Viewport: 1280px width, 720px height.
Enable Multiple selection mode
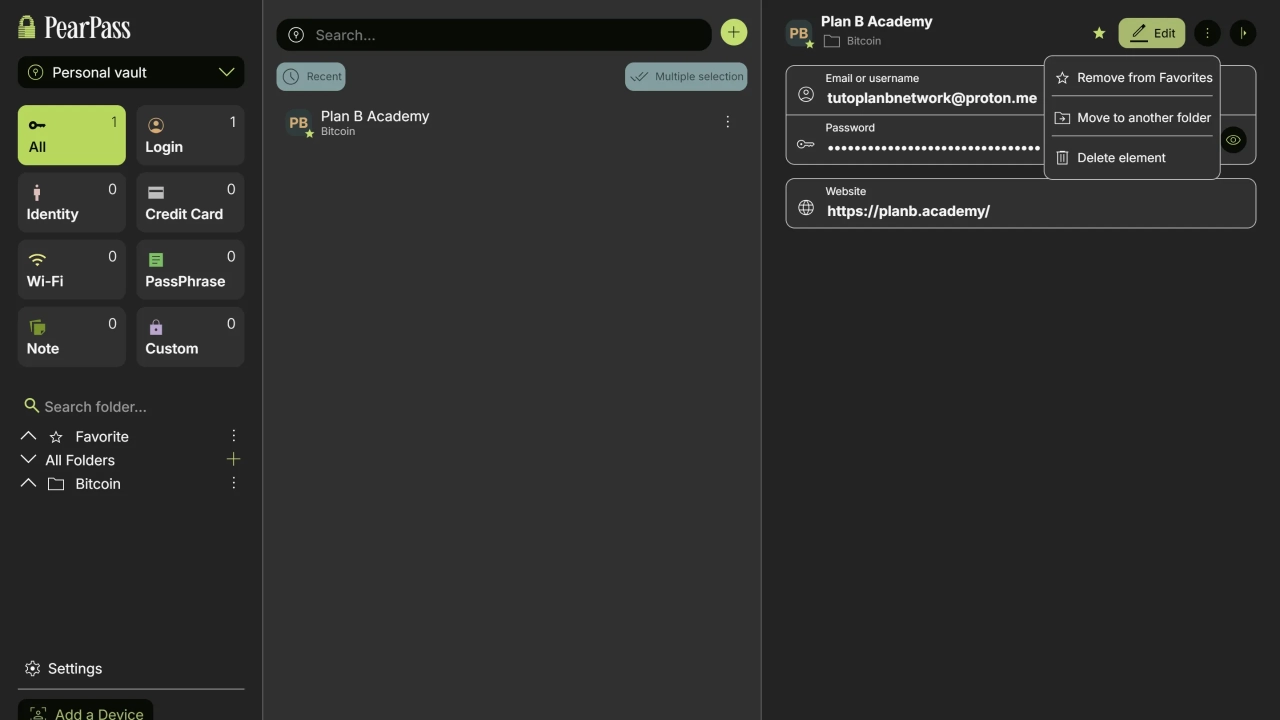(x=686, y=76)
